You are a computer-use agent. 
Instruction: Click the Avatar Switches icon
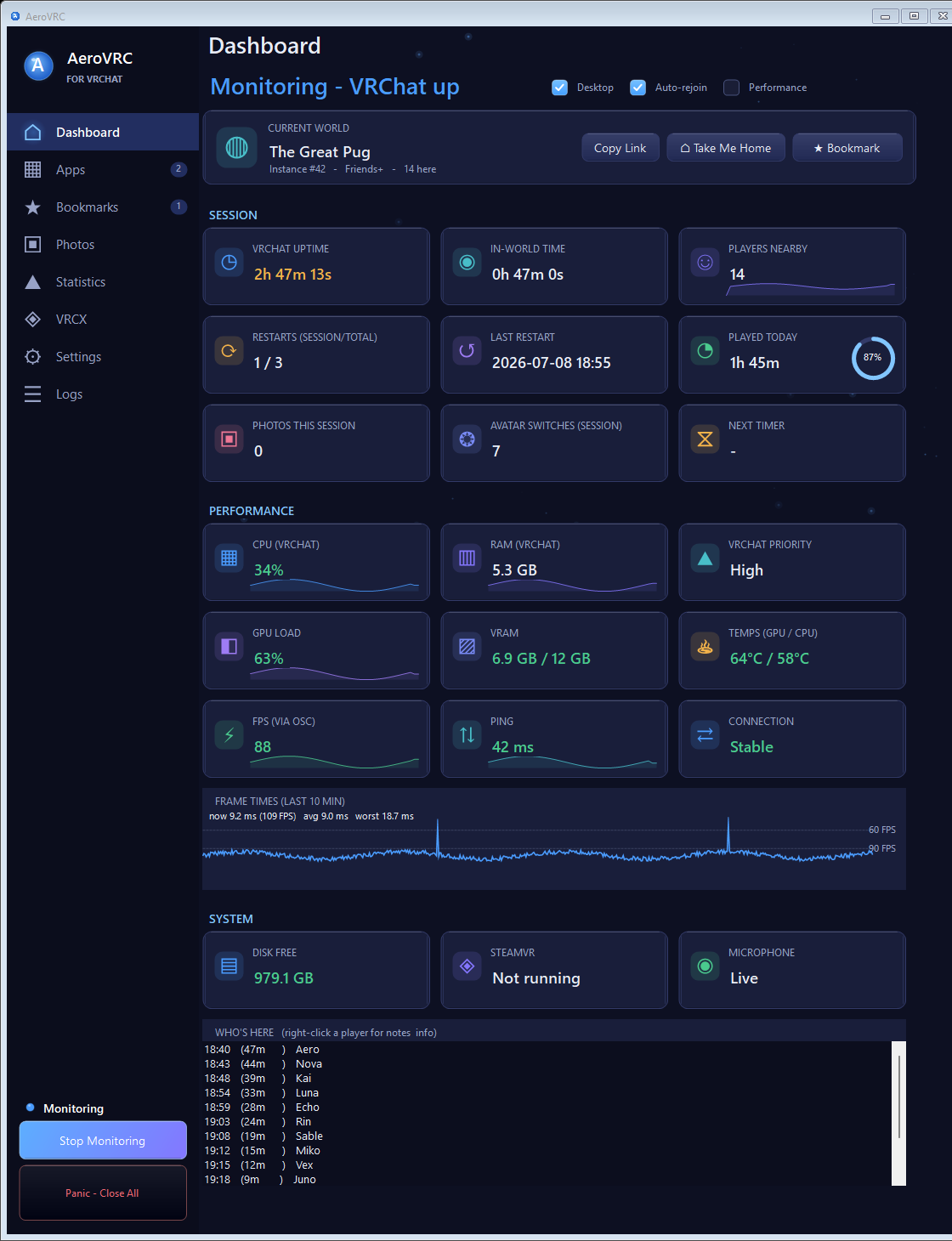(467, 439)
